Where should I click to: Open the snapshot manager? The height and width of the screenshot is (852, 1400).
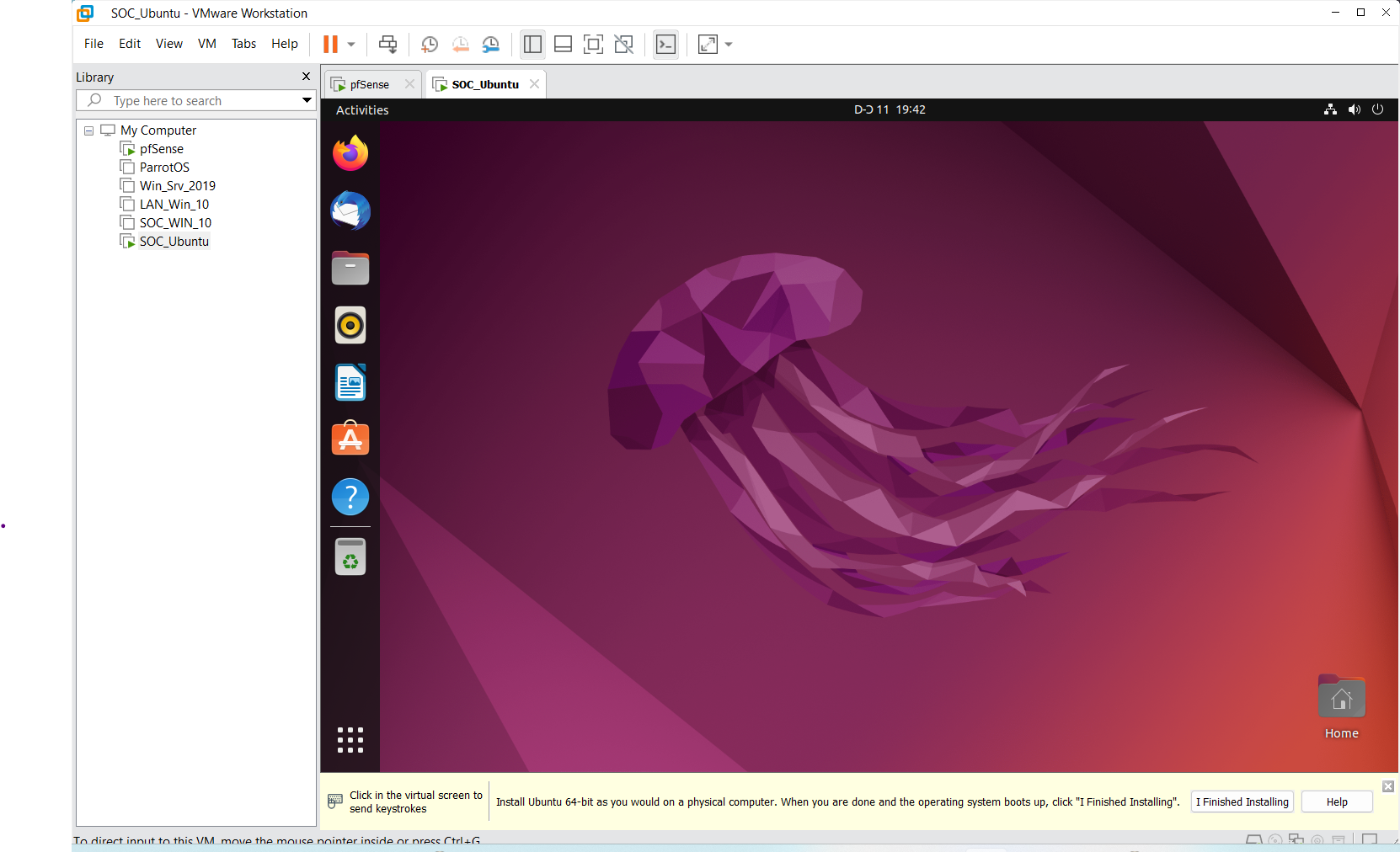tap(490, 45)
